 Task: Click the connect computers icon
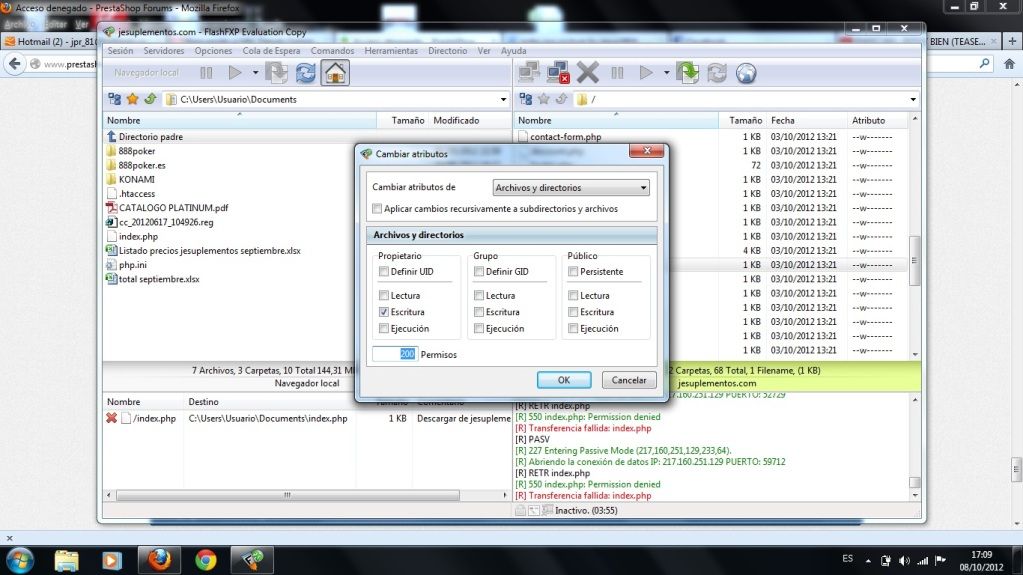(x=529, y=72)
